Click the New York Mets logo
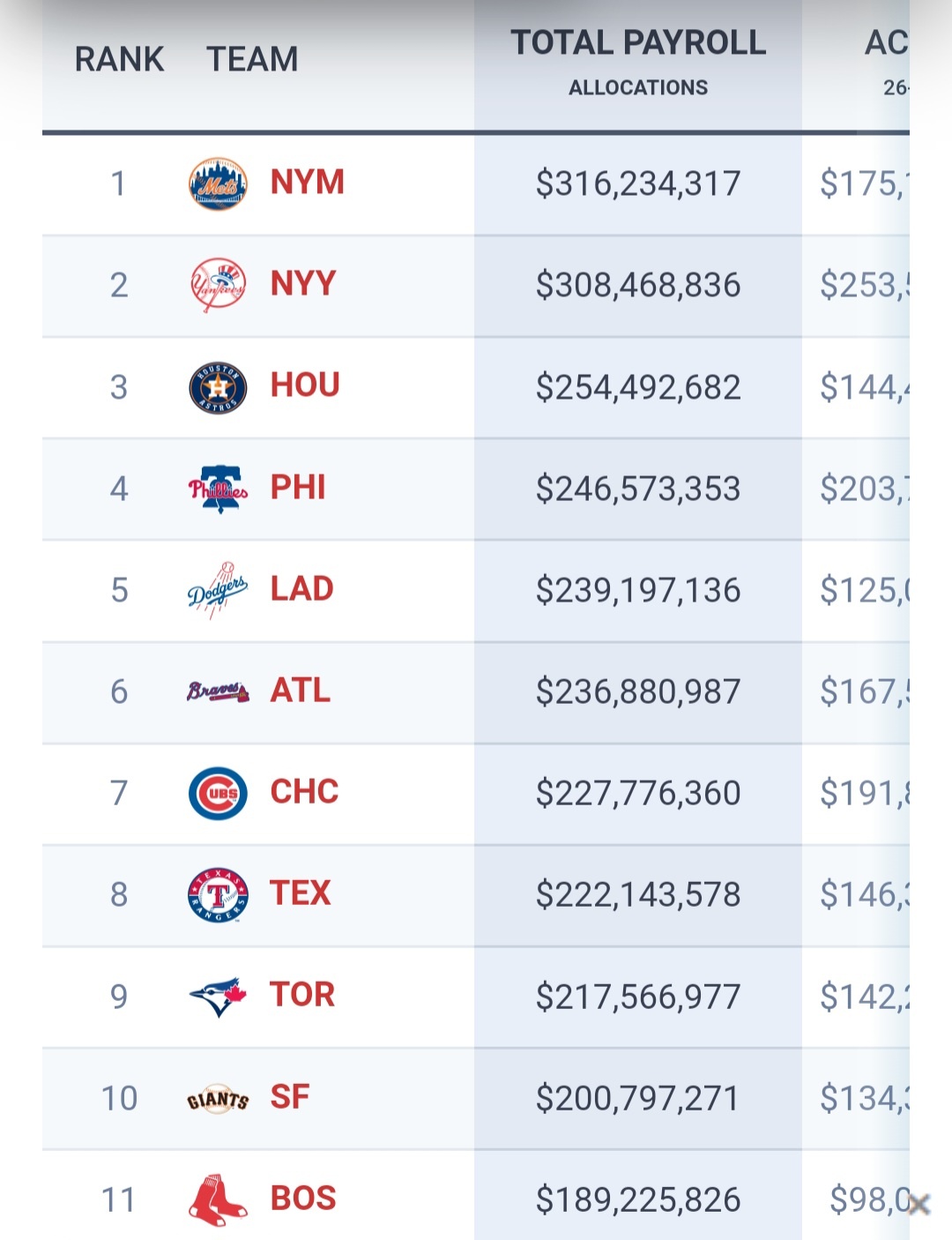The width and height of the screenshot is (952, 1240). click(x=218, y=183)
